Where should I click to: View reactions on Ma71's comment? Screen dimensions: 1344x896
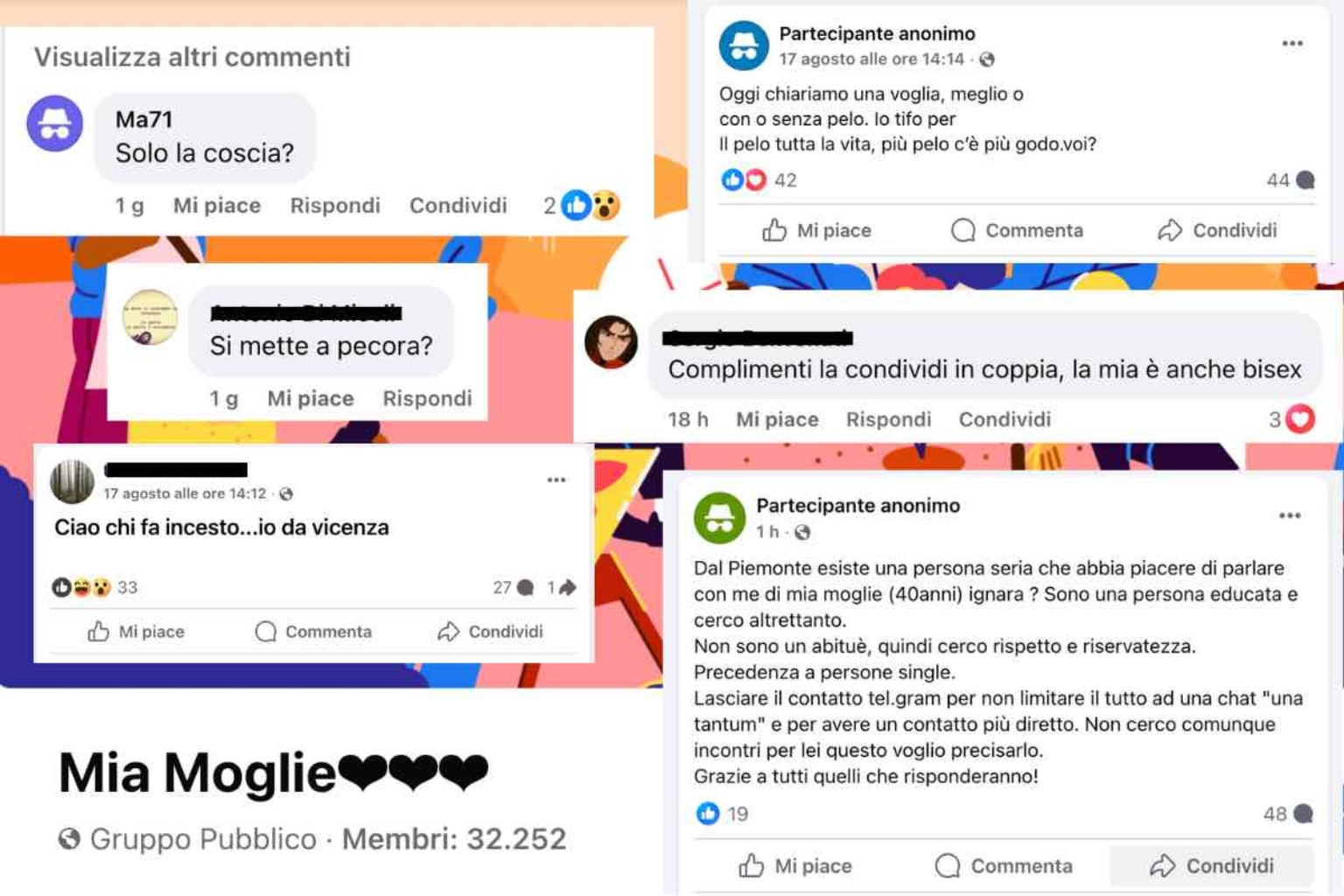pyautogui.click(x=582, y=206)
